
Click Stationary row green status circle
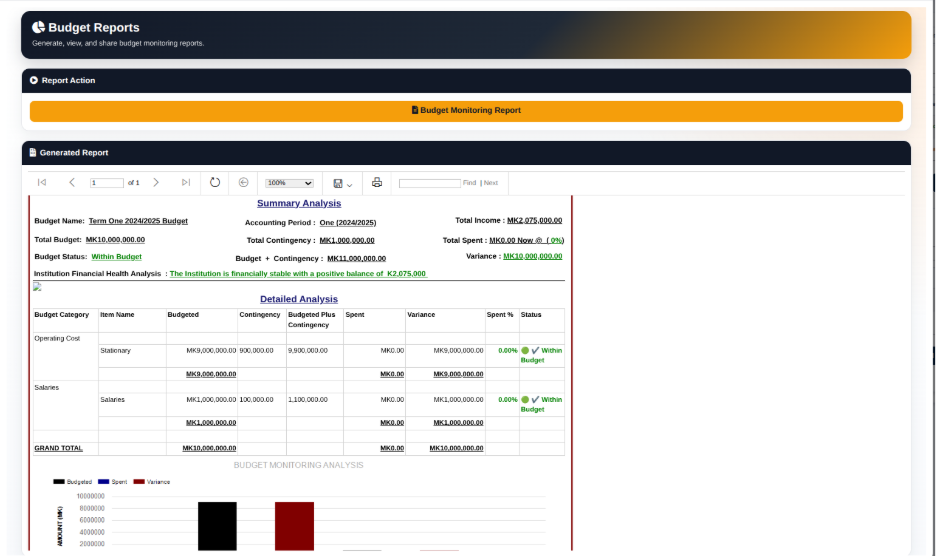pos(525,351)
